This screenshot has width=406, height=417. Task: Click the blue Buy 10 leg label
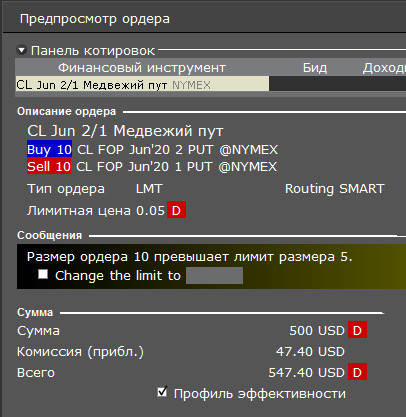pyautogui.click(x=49, y=149)
